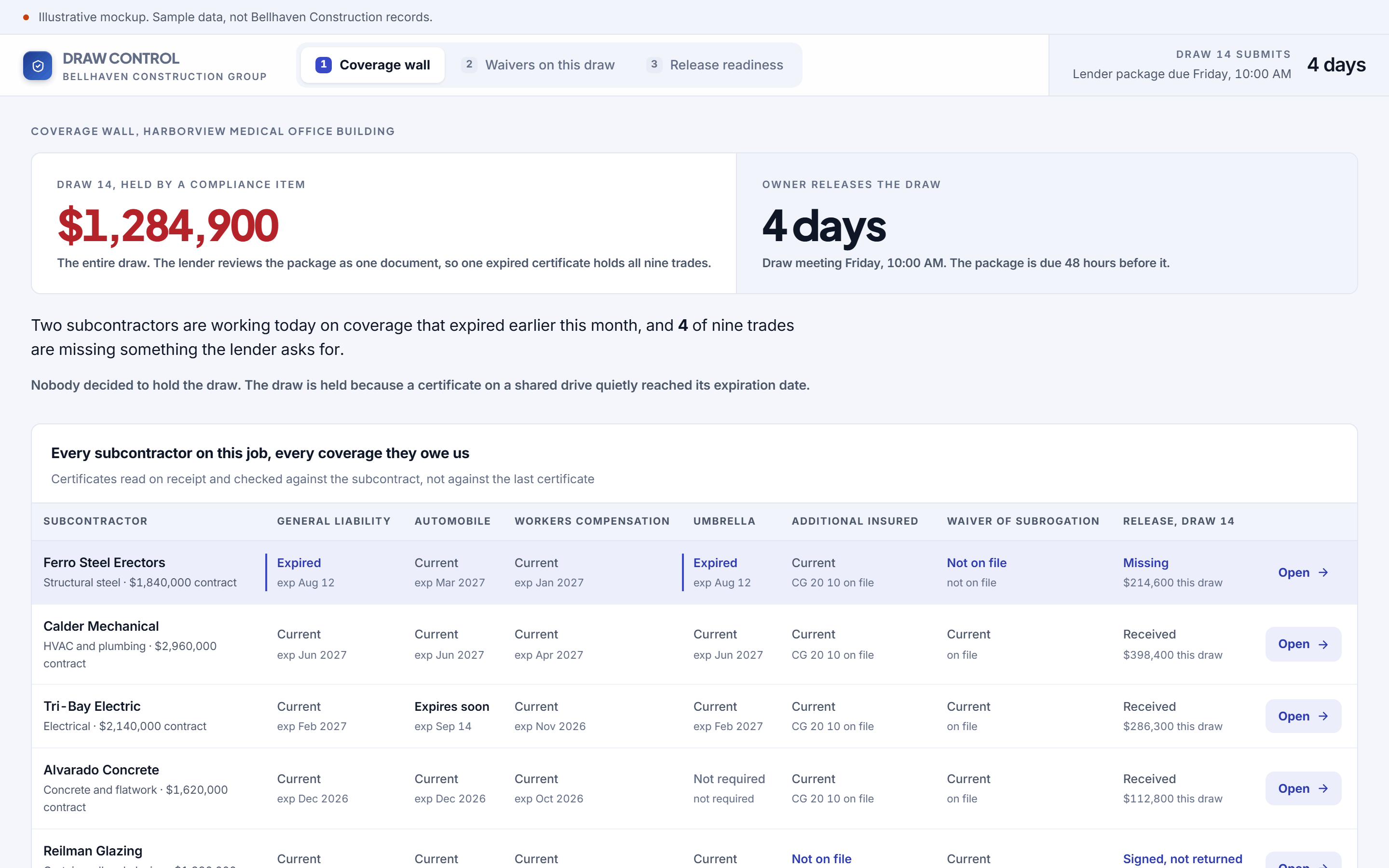Click Open for Tri-Bay Electric
Image resolution: width=1389 pixels, height=868 pixels.
click(x=1303, y=716)
